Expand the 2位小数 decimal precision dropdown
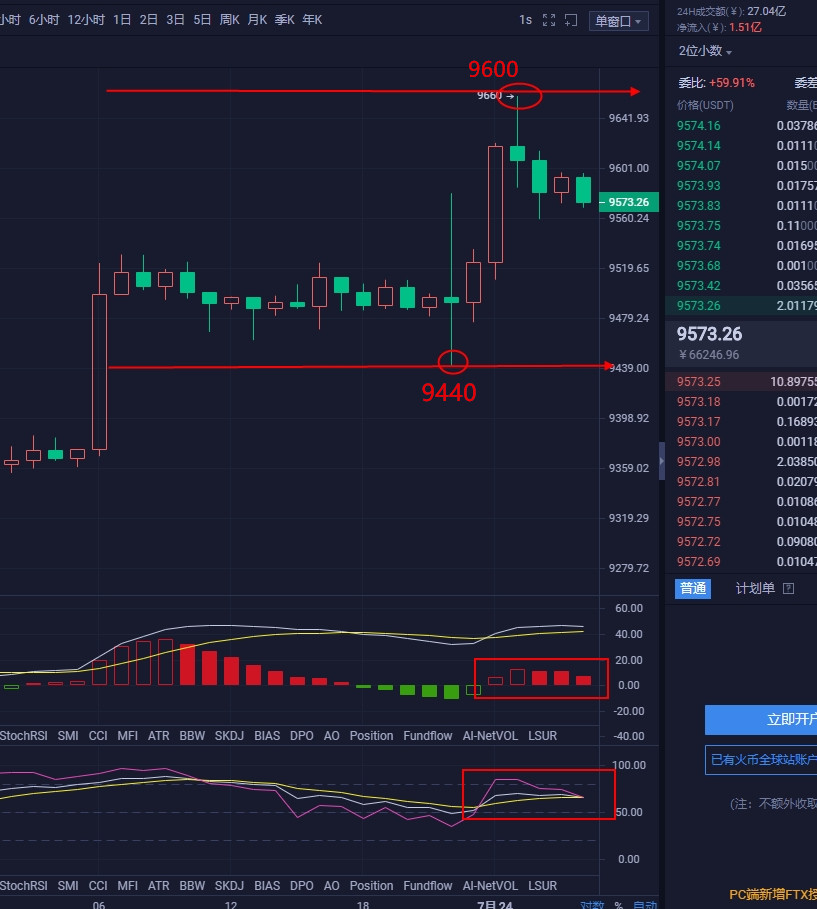817x909 pixels. [705, 51]
